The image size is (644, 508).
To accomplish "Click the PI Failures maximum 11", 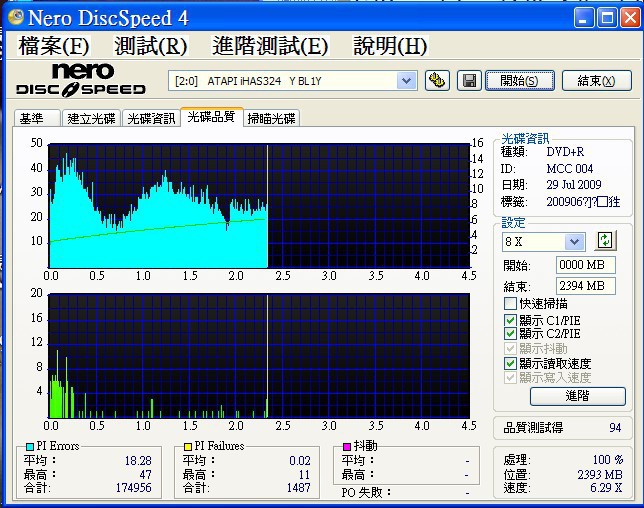I will tap(304, 475).
